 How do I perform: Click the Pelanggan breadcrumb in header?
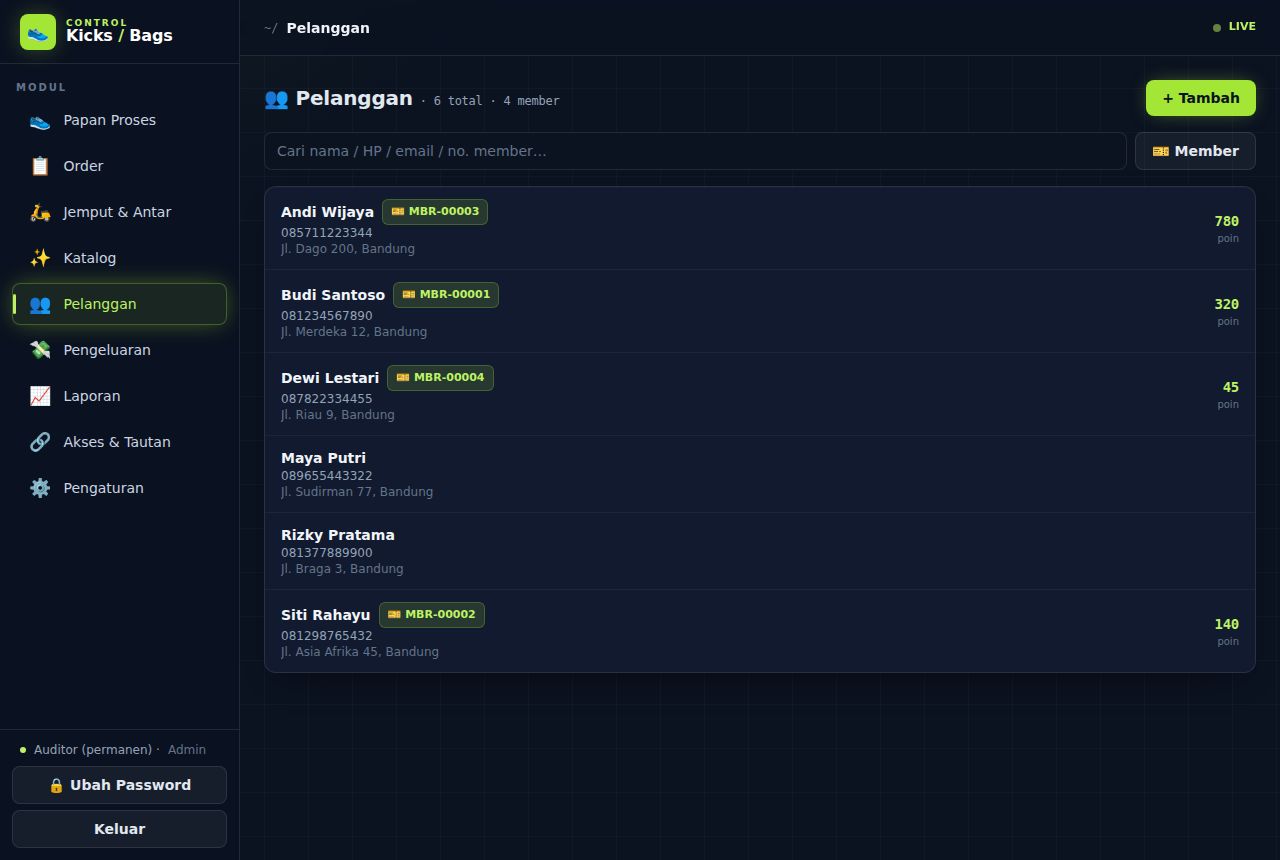328,28
